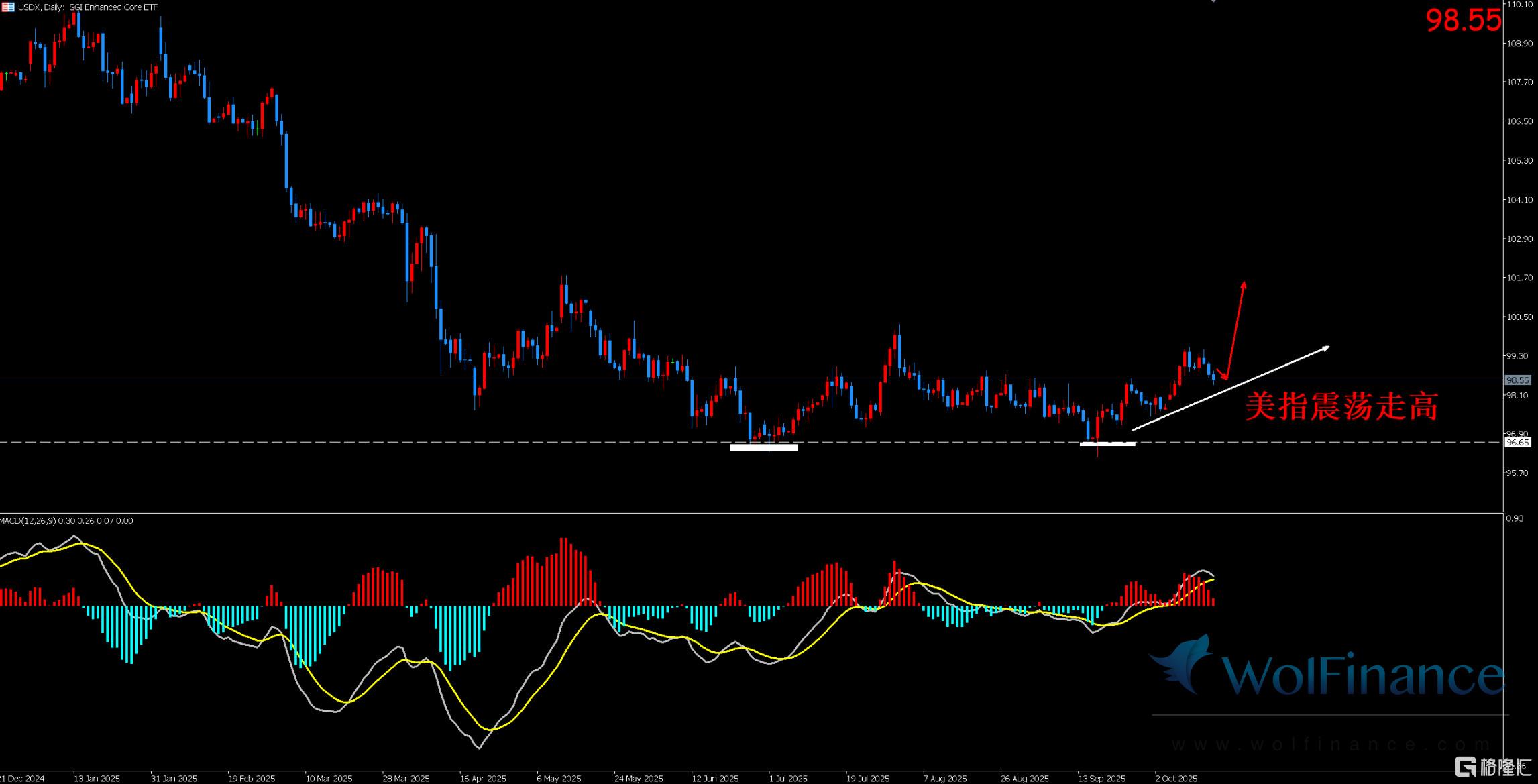Image resolution: width=1538 pixels, height=784 pixels.
Task: Click the white support bar near 13 Sep
Action: coord(1107,443)
